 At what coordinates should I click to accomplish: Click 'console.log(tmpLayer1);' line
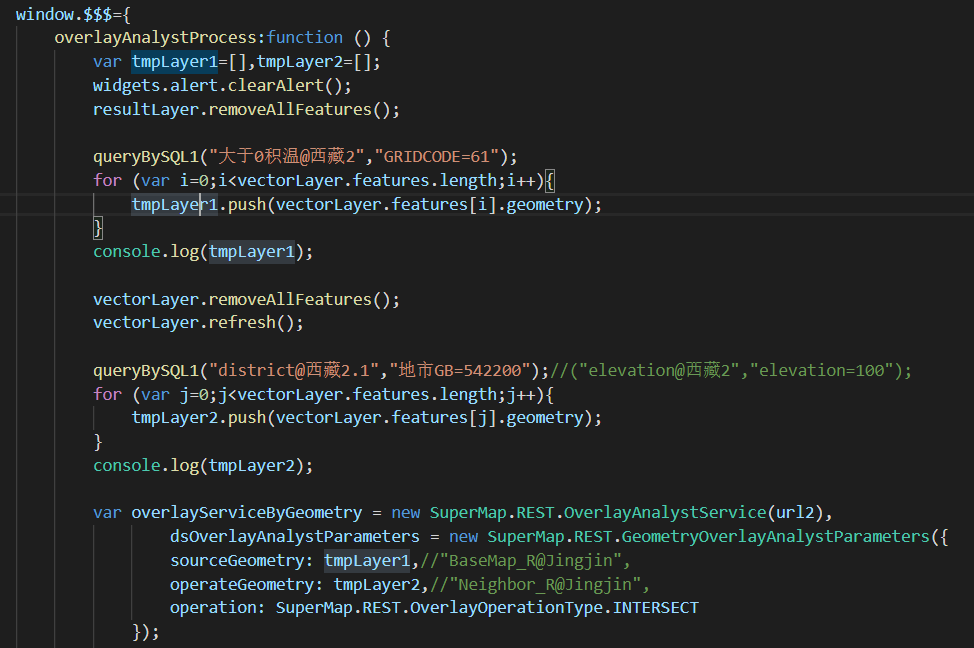(203, 252)
